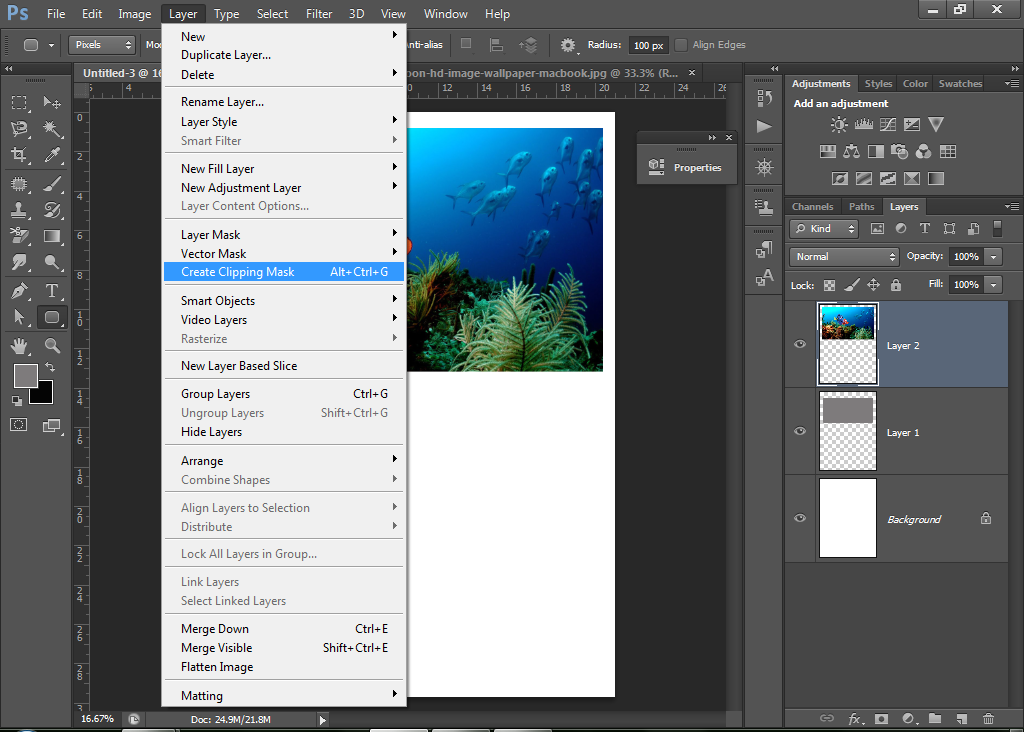Screen dimensions: 1024x732
Task: Click the Create a new layer button
Action: tap(961, 718)
